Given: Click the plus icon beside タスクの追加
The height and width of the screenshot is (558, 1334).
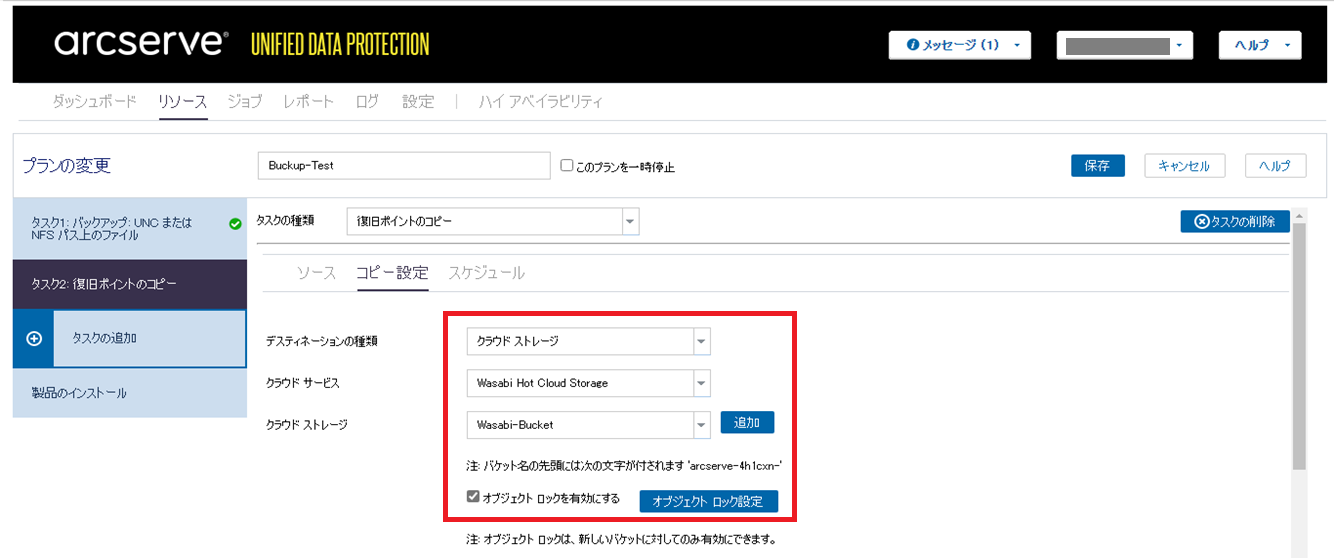Looking at the screenshot, I should tap(33, 339).
